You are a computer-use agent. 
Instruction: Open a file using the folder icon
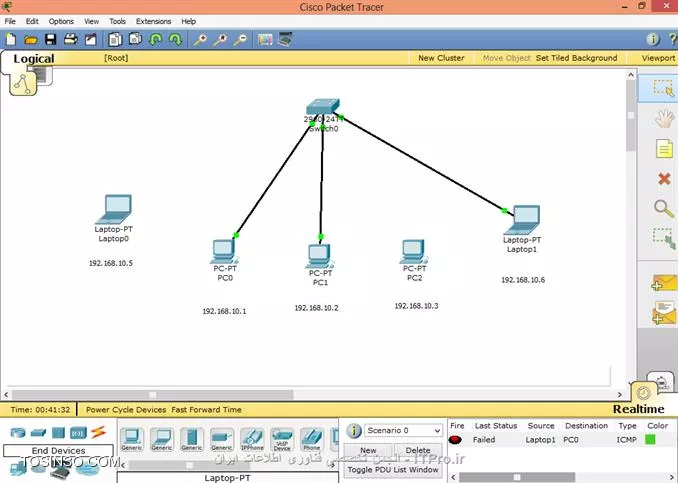click(x=30, y=40)
